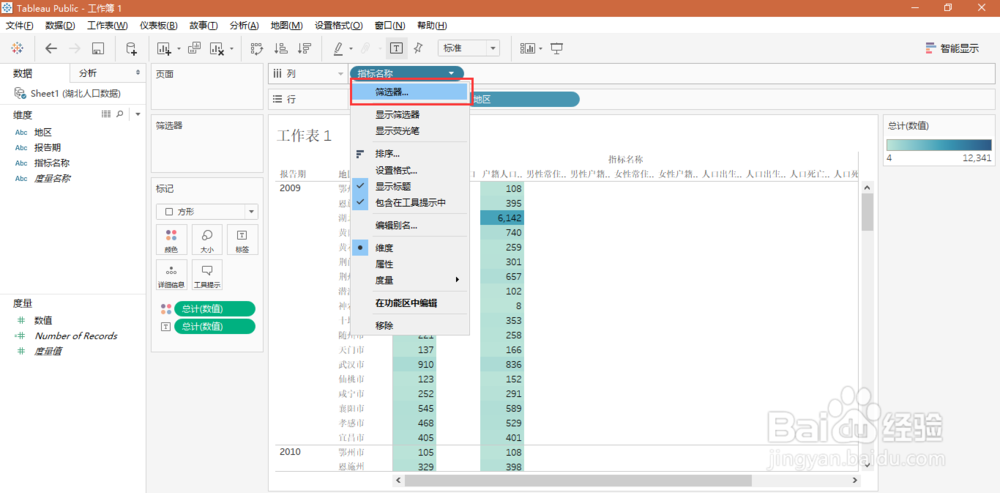The height and width of the screenshot is (493, 1000).
Task: Open the 设置格式(O) menu
Action: 339,26
